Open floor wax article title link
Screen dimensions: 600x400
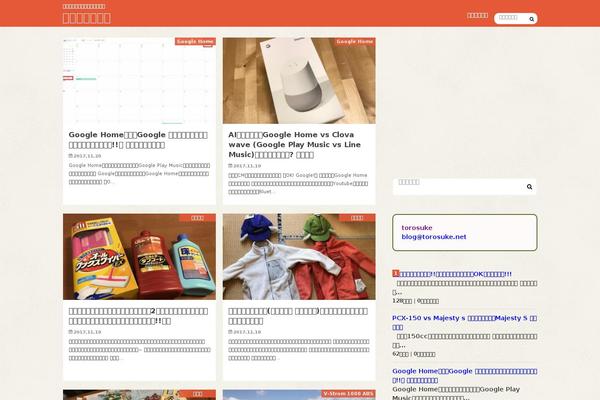pos(138,316)
